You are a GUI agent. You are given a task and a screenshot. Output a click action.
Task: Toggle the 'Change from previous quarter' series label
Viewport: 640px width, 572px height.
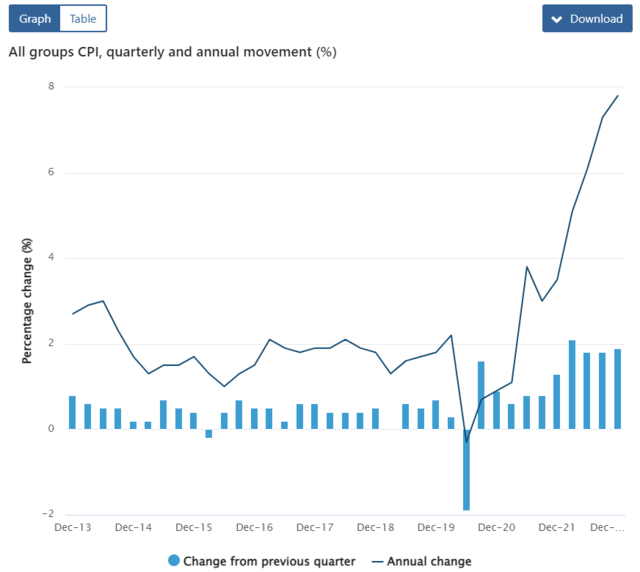(x=269, y=561)
